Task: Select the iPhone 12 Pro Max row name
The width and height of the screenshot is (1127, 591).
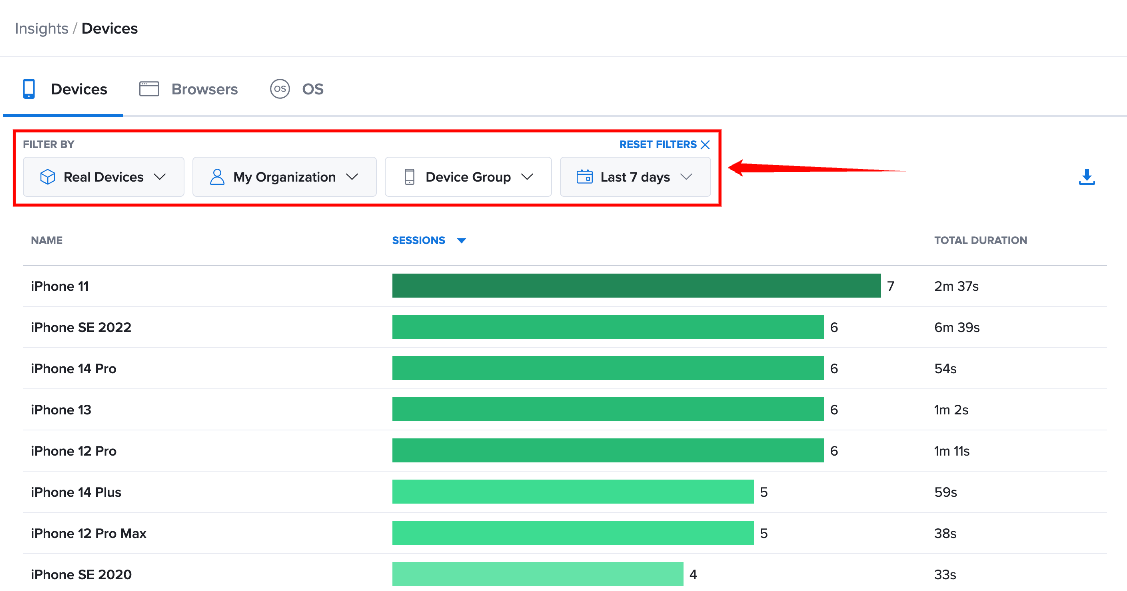Action: 88,533
